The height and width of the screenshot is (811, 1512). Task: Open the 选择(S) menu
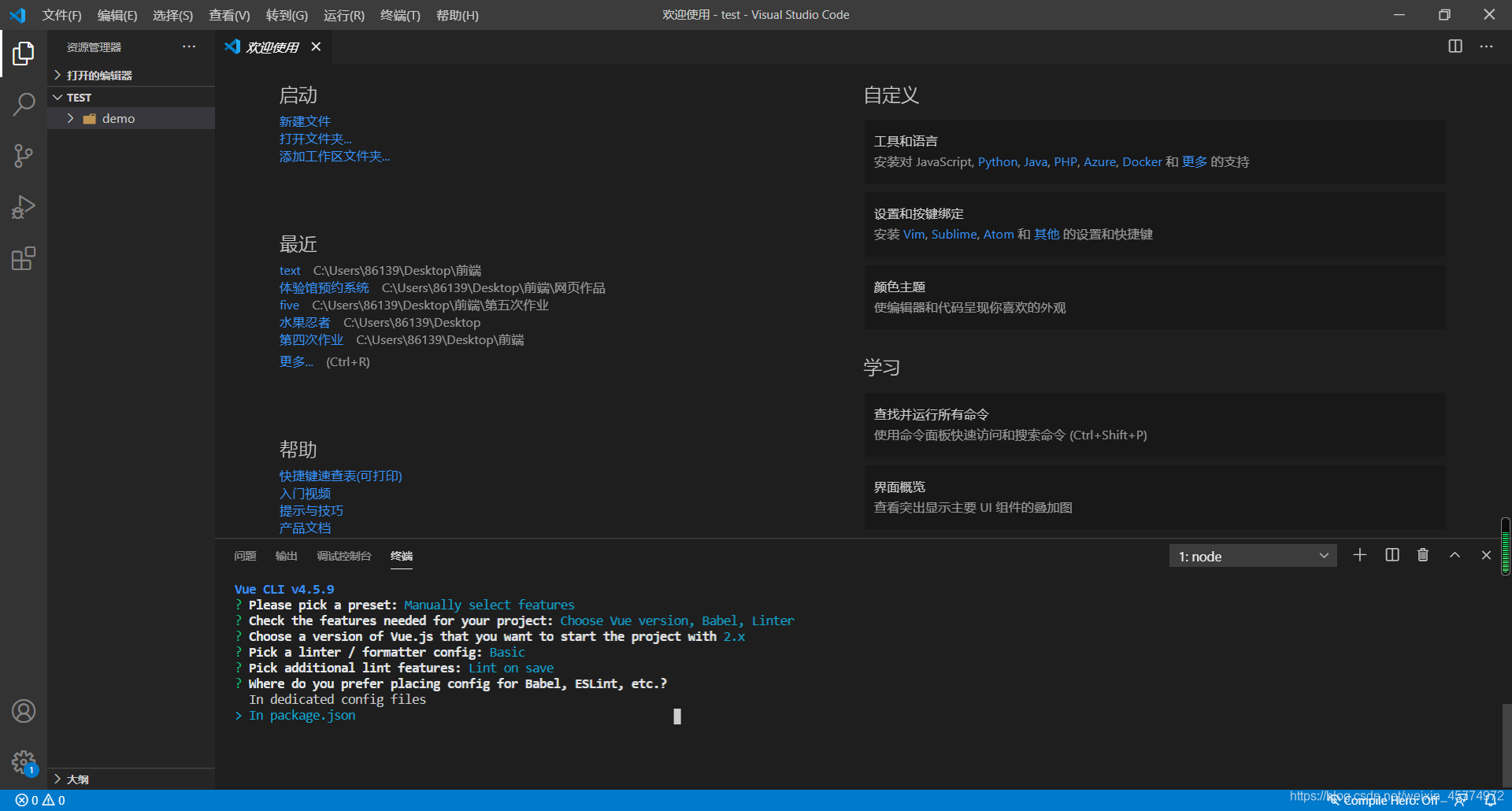(172, 15)
